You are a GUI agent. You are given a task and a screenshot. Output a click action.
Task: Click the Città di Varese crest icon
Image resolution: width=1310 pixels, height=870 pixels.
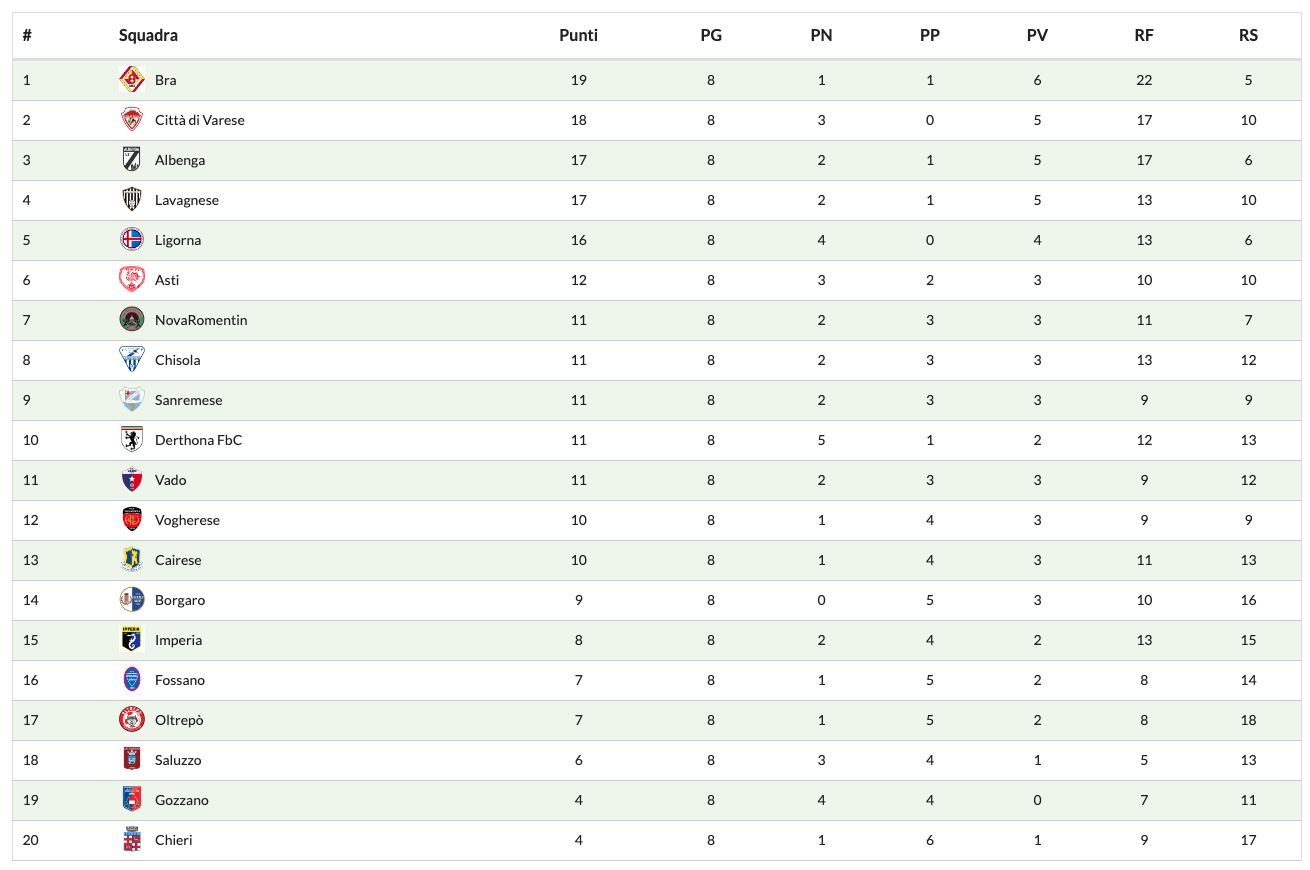point(132,120)
